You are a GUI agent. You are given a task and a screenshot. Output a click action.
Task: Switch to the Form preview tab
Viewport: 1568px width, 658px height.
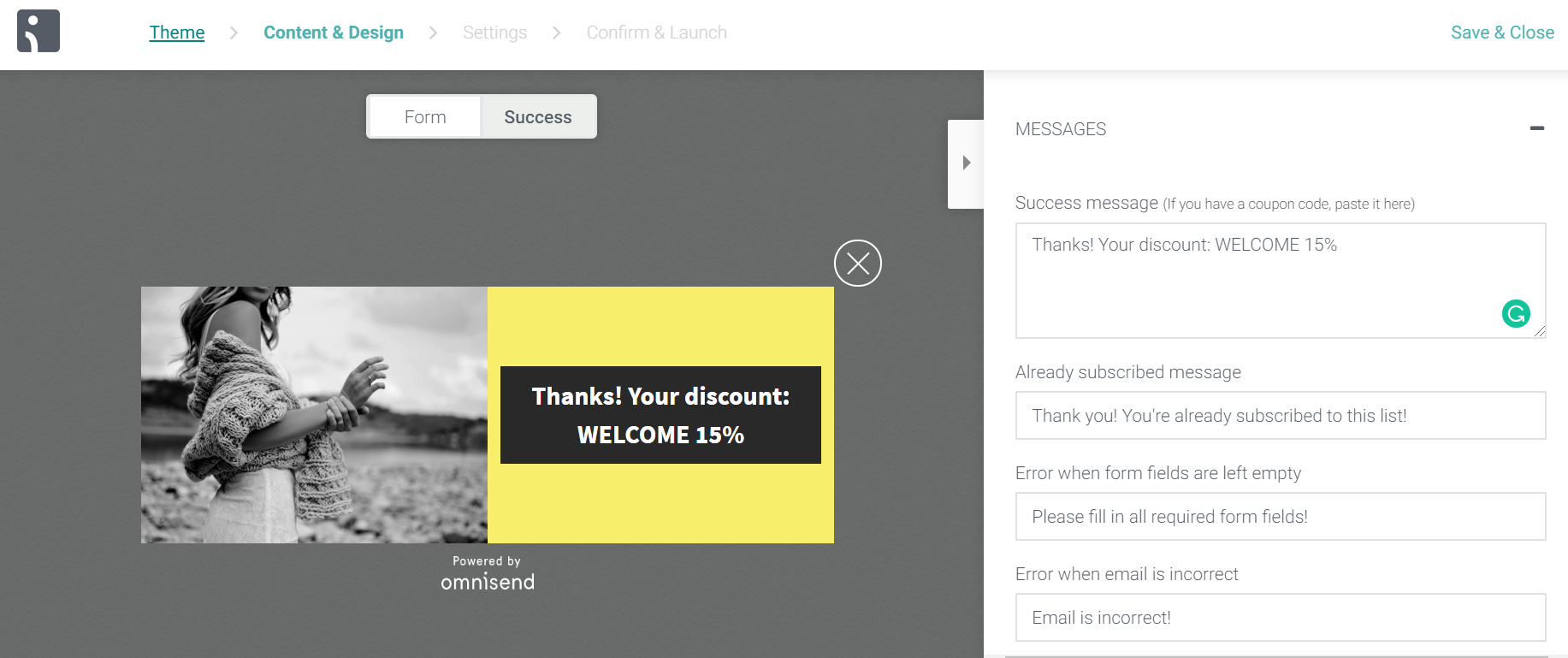[425, 117]
